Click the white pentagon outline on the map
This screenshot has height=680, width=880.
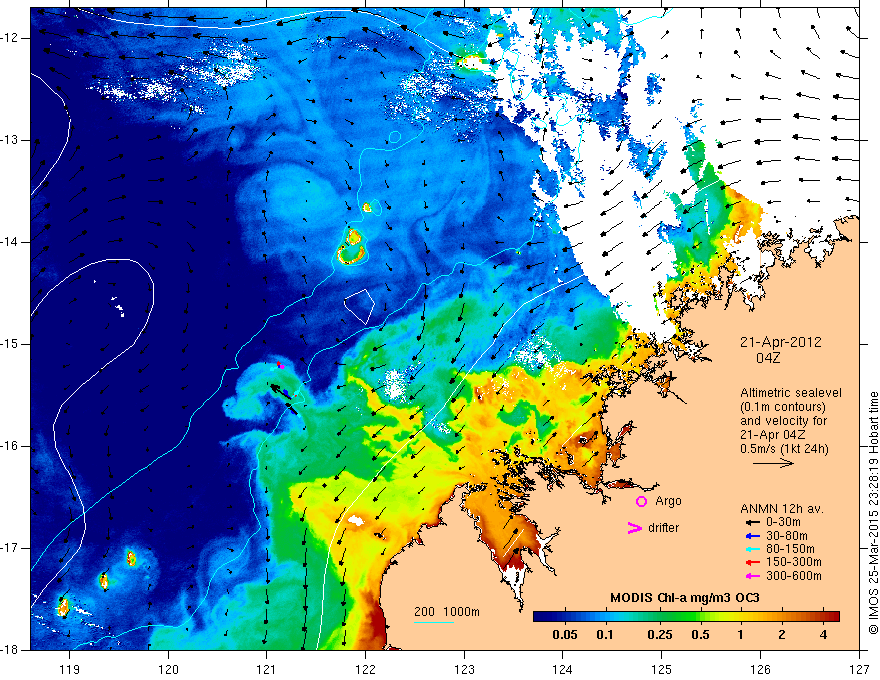click(x=359, y=306)
